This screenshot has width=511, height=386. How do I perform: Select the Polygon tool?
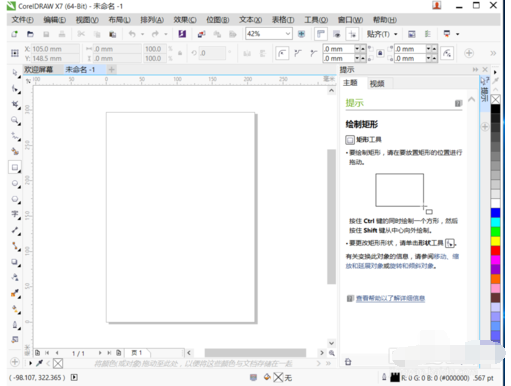click(15, 199)
